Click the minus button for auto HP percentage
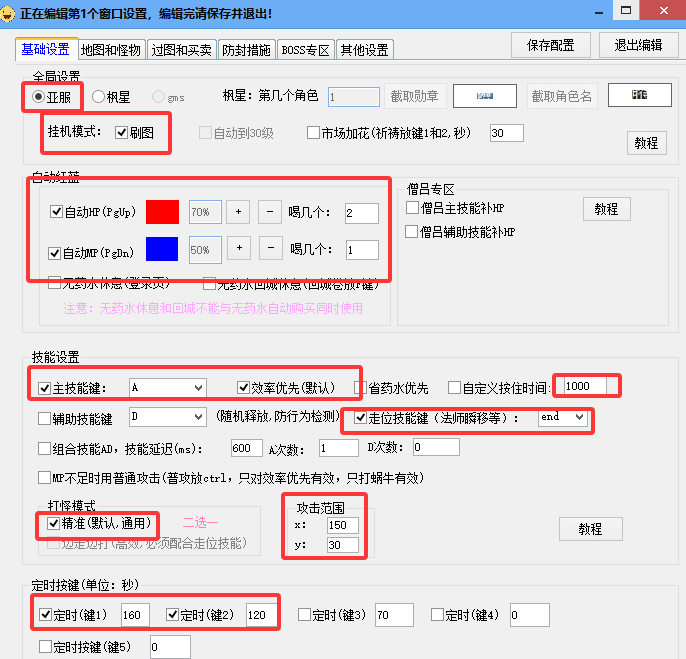The height and width of the screenshot is (659, 686). [x=270, y=212]
